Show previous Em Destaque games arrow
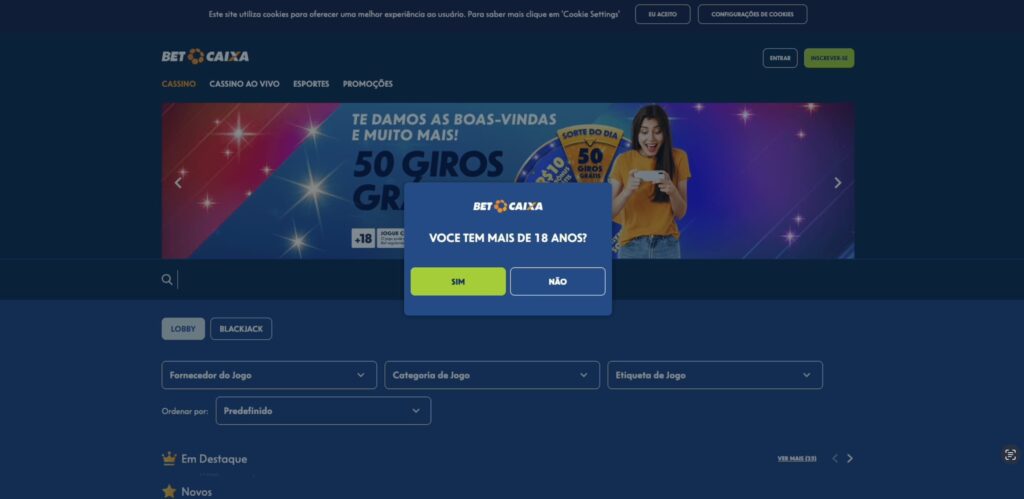This screenshot has width=1024, height=499. pos(835,459)
